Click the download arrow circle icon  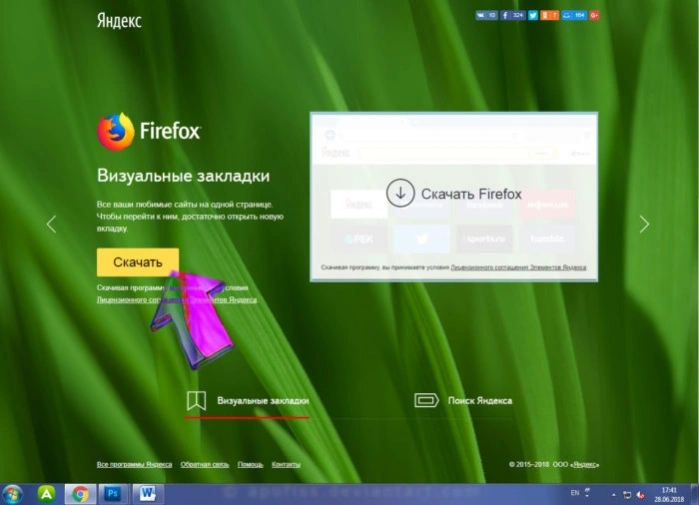pyautogui.click(x=400, y=193)
